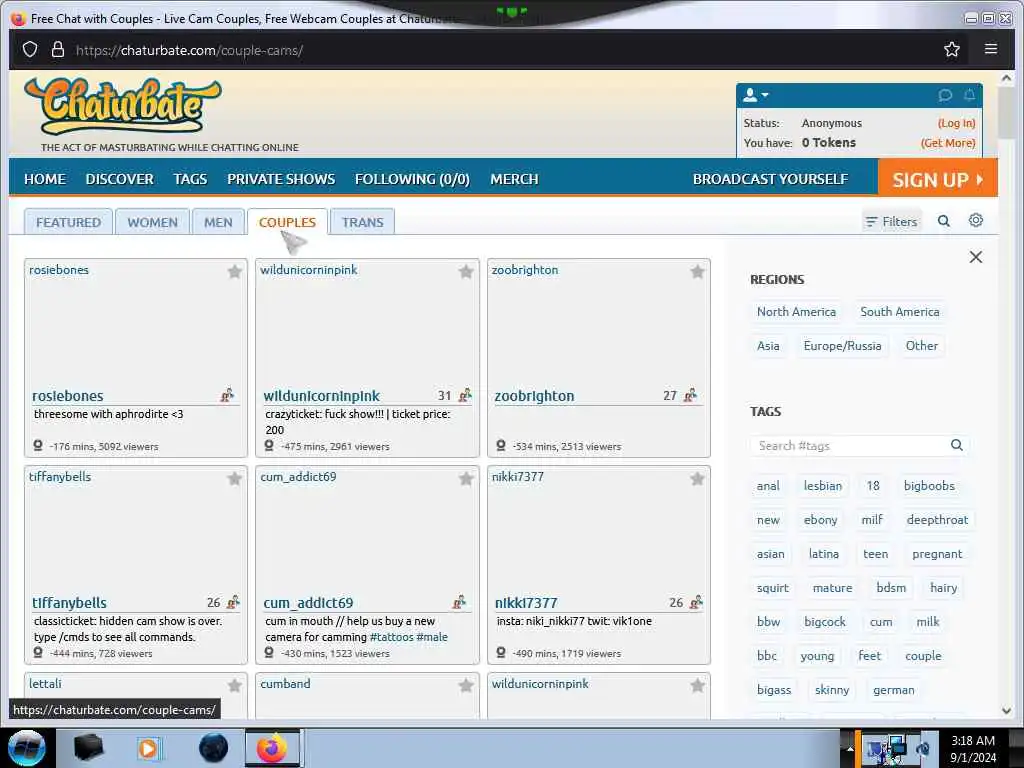Toggle the star on the nikki7377 card

[x=697, y=479]
